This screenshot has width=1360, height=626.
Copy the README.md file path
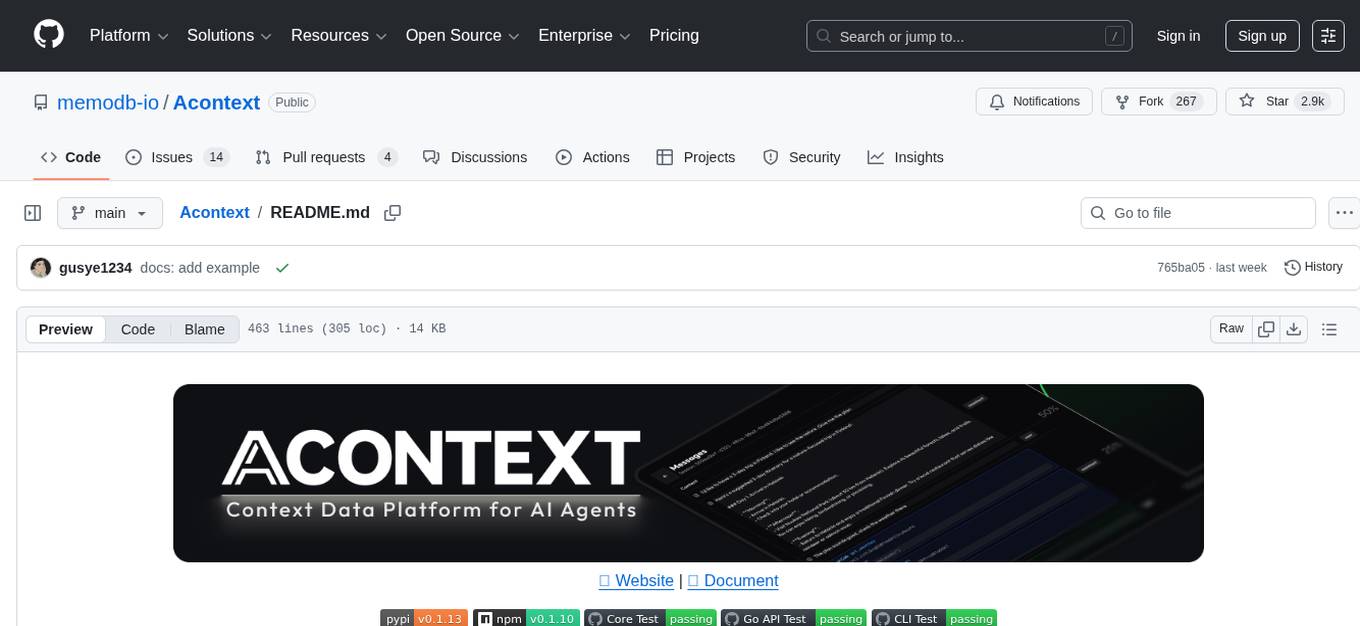click(x=392, y=212)
